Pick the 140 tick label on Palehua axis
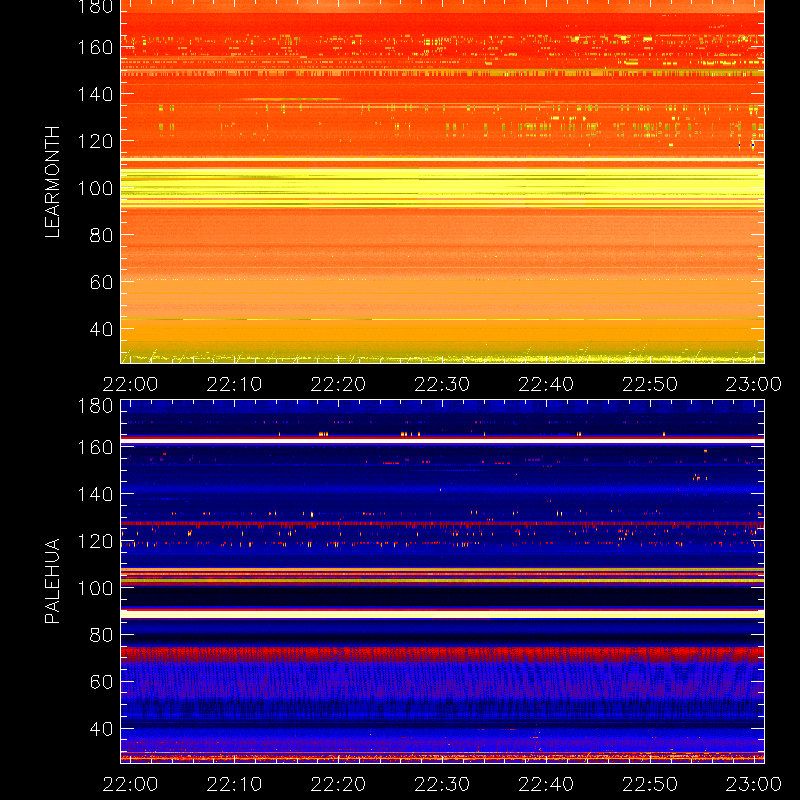Screen dimensions: 800x800 [x=95, y=494]
